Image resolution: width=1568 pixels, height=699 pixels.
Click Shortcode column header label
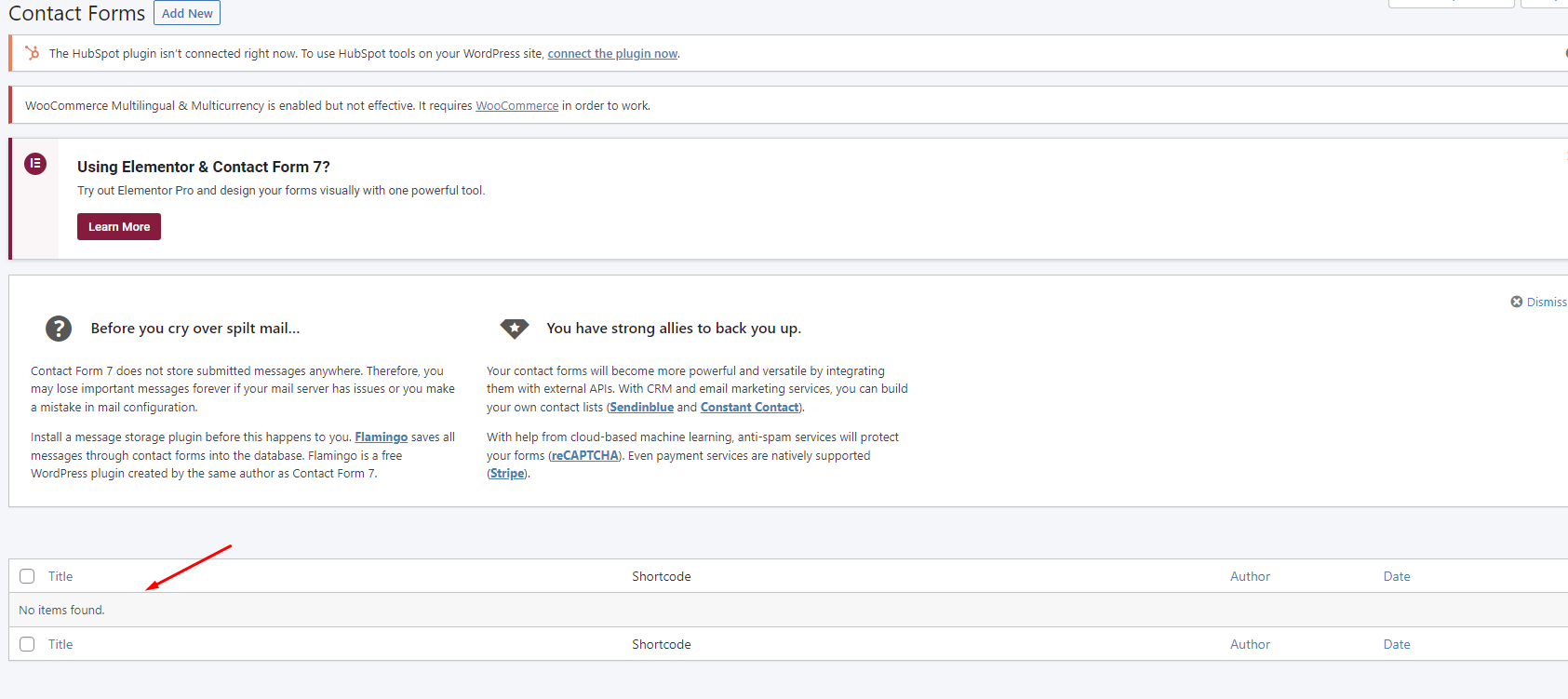click(662, 577)
